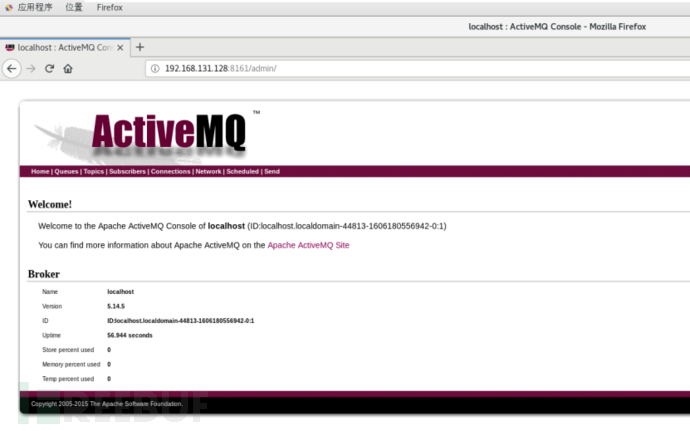Click the broker ID text in parentheses in the welcome sentence

347,226
